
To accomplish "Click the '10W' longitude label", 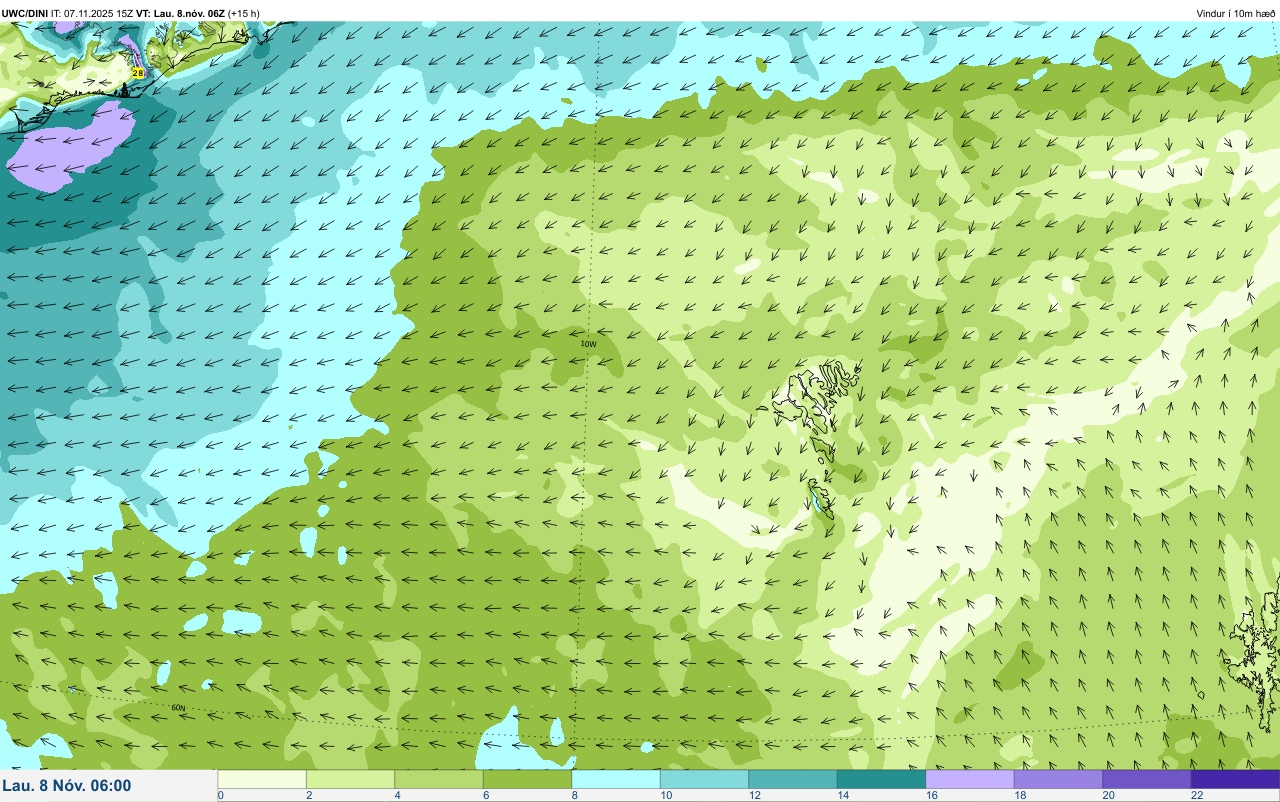I will [x=588, y=344].
